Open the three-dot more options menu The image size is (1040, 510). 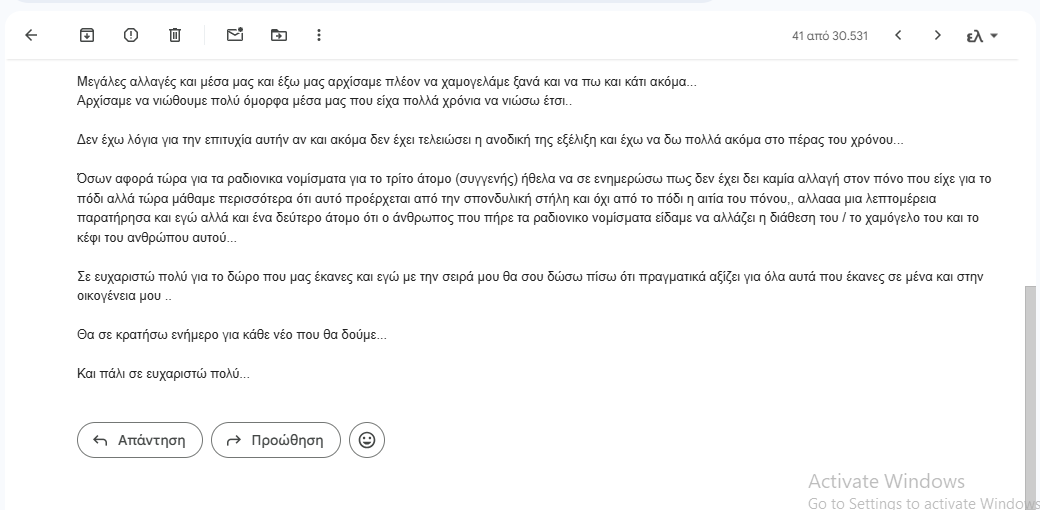click(x=319, y=35)
